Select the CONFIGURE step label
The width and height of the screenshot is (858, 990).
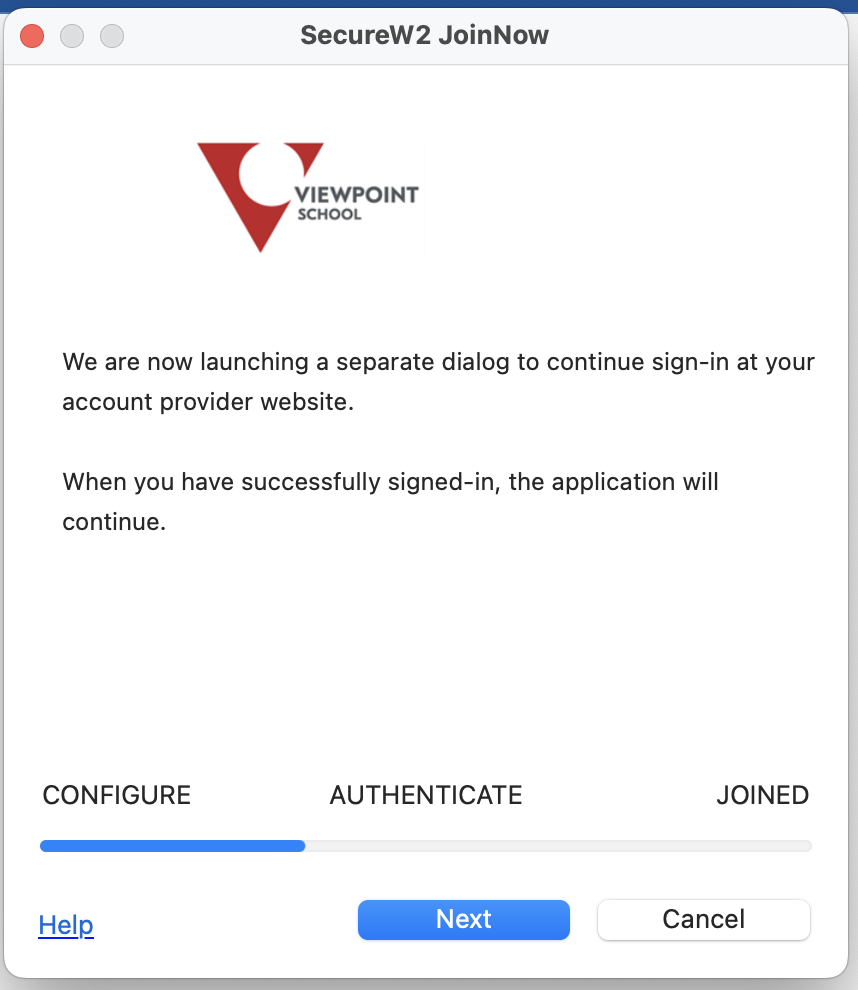(117, 795)
